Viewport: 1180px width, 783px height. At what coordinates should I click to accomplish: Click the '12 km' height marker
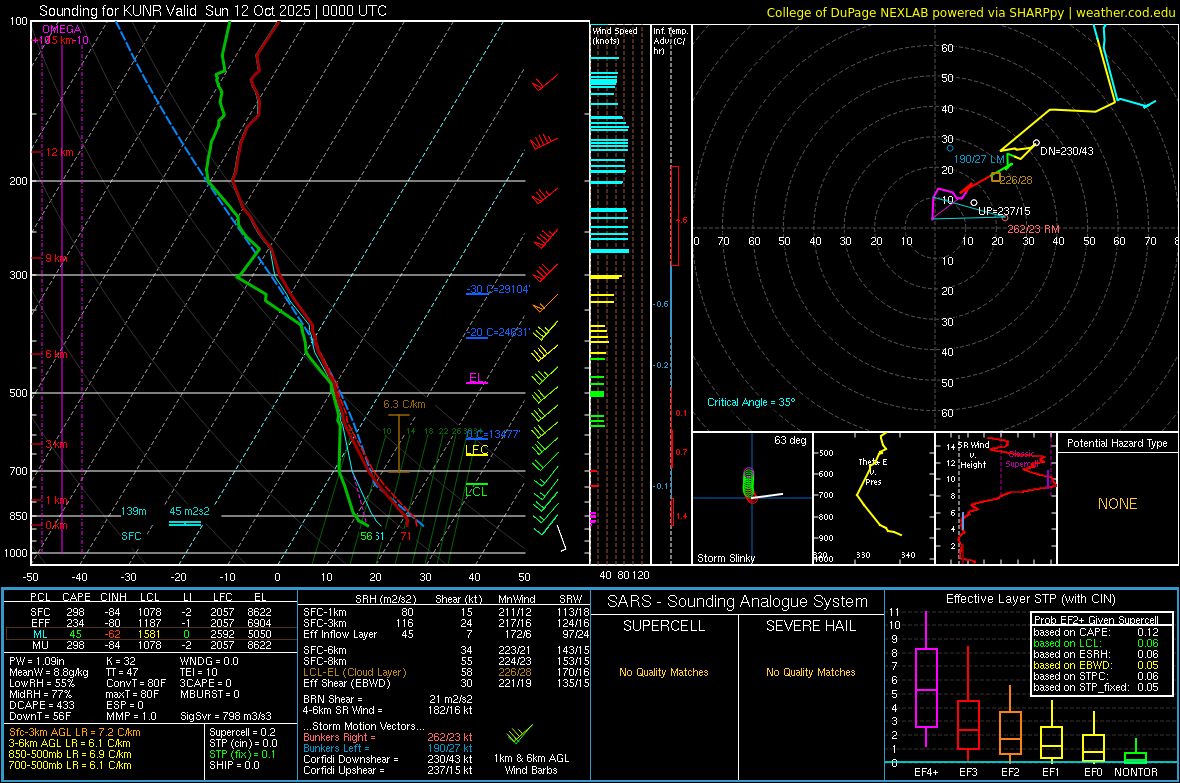[59, 152]
